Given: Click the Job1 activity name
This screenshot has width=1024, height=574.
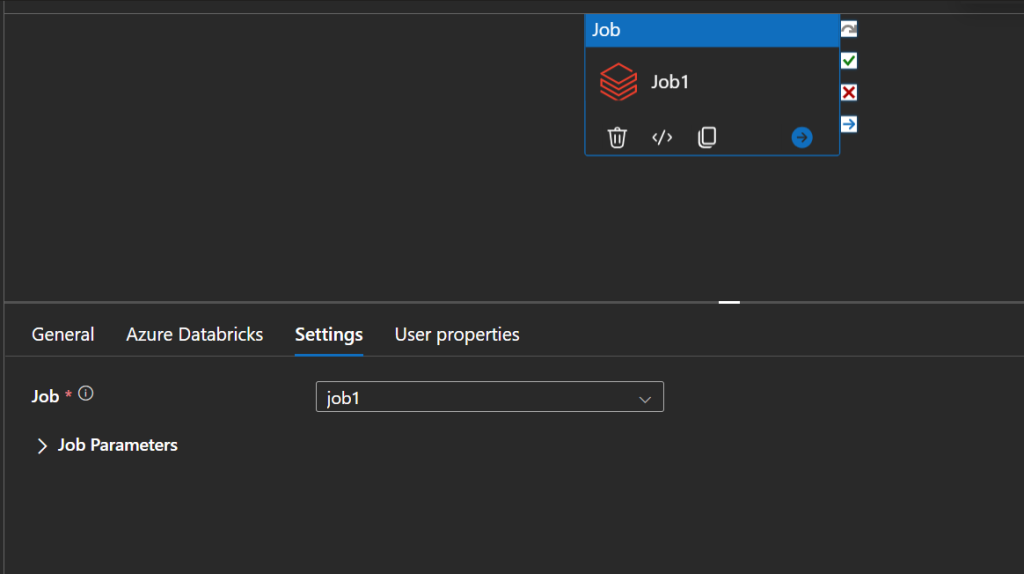Looking at the screenshot, I should [670, 82].
